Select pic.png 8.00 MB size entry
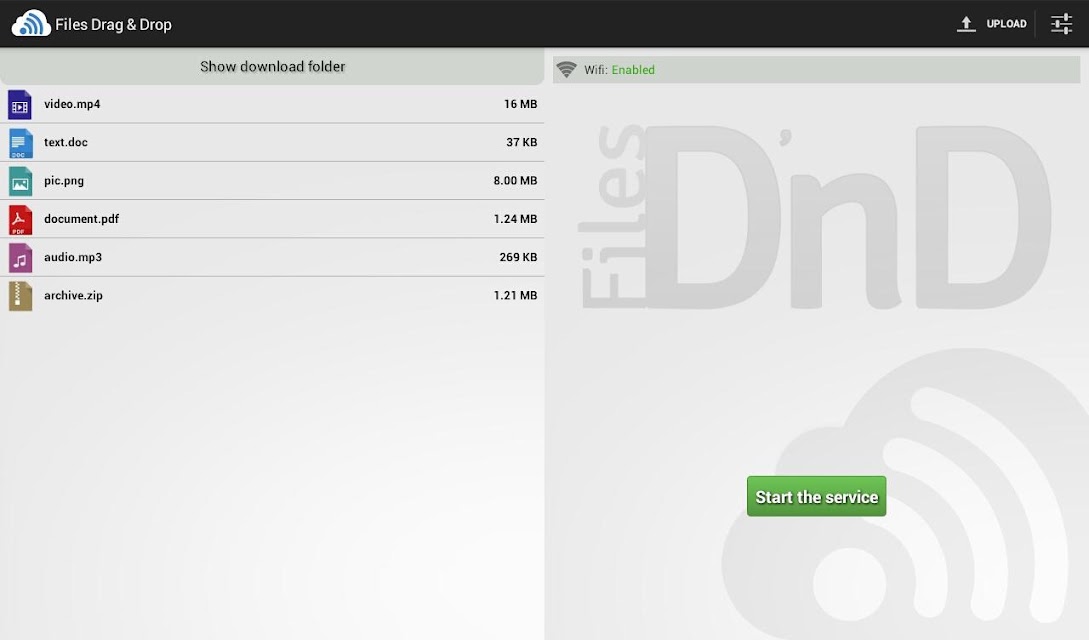This screenshot has height=640, width=1089. coord(515,180)
